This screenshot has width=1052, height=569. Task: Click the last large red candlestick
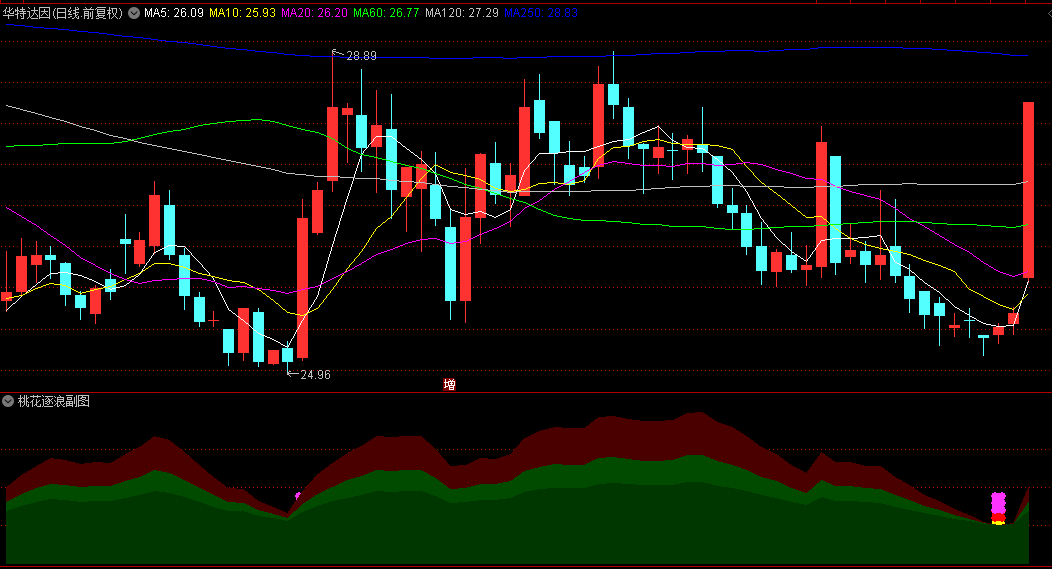pos(1028,189)
